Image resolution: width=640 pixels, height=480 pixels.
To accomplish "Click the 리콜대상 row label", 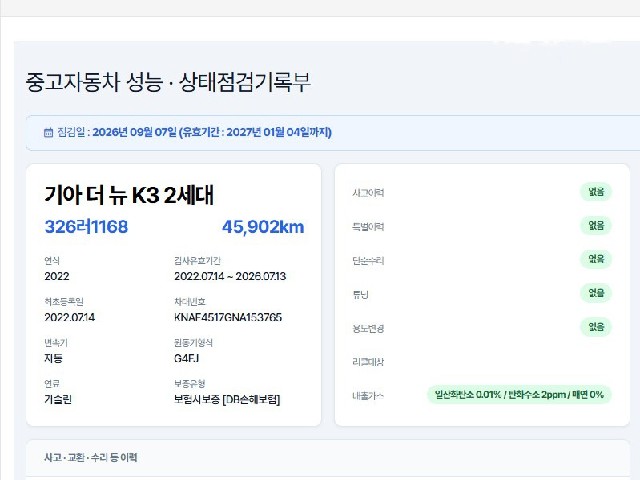I will (x=368, y=362).
